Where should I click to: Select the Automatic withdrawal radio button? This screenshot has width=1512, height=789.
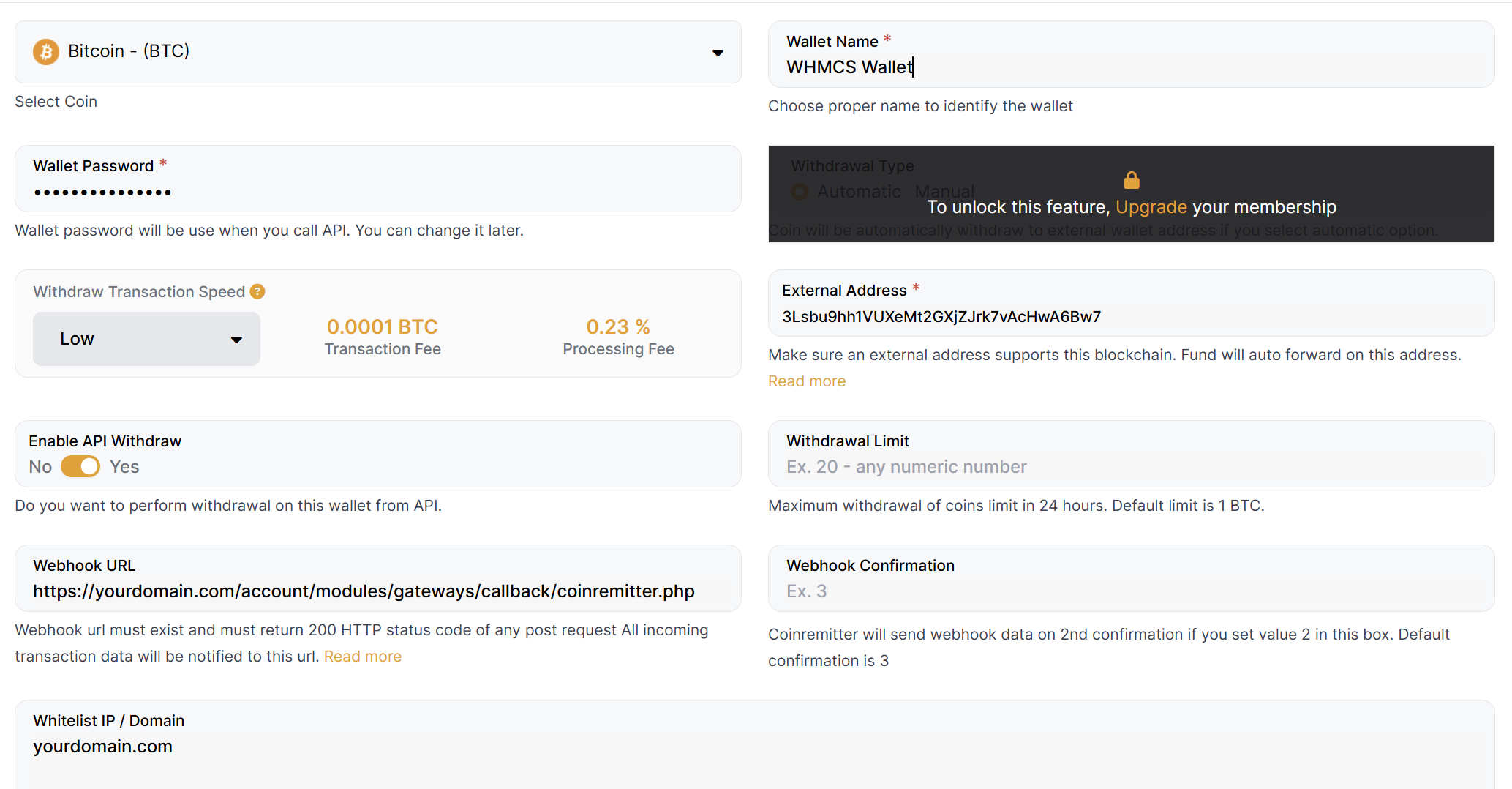pos(800,192)
